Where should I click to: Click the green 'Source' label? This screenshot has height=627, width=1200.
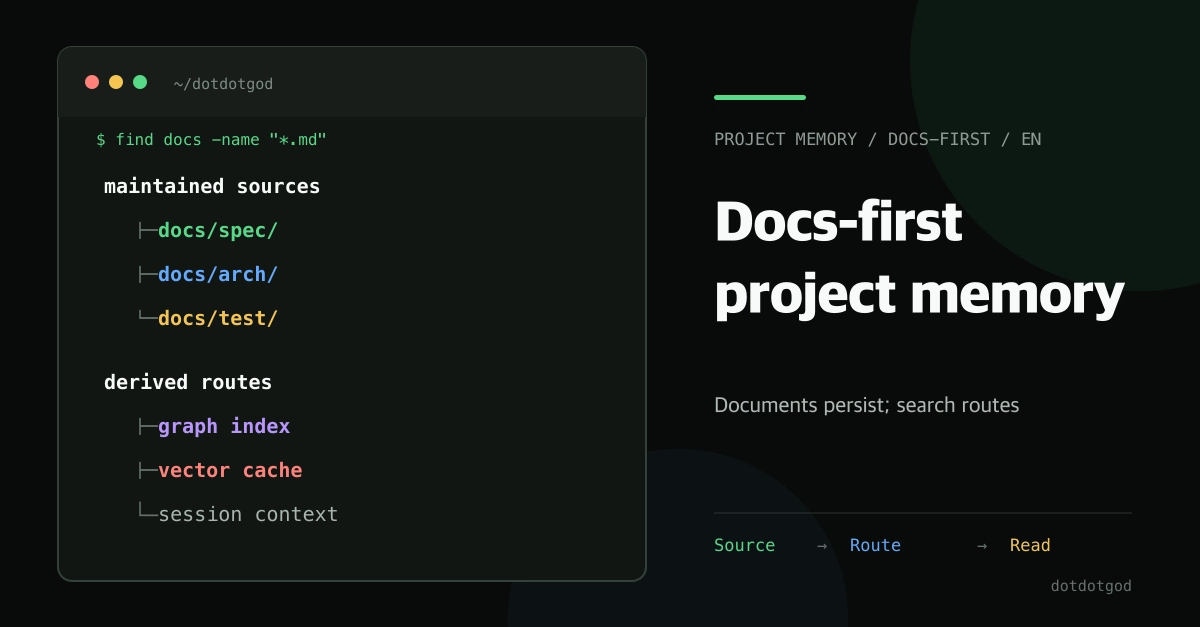pos(745,545)
